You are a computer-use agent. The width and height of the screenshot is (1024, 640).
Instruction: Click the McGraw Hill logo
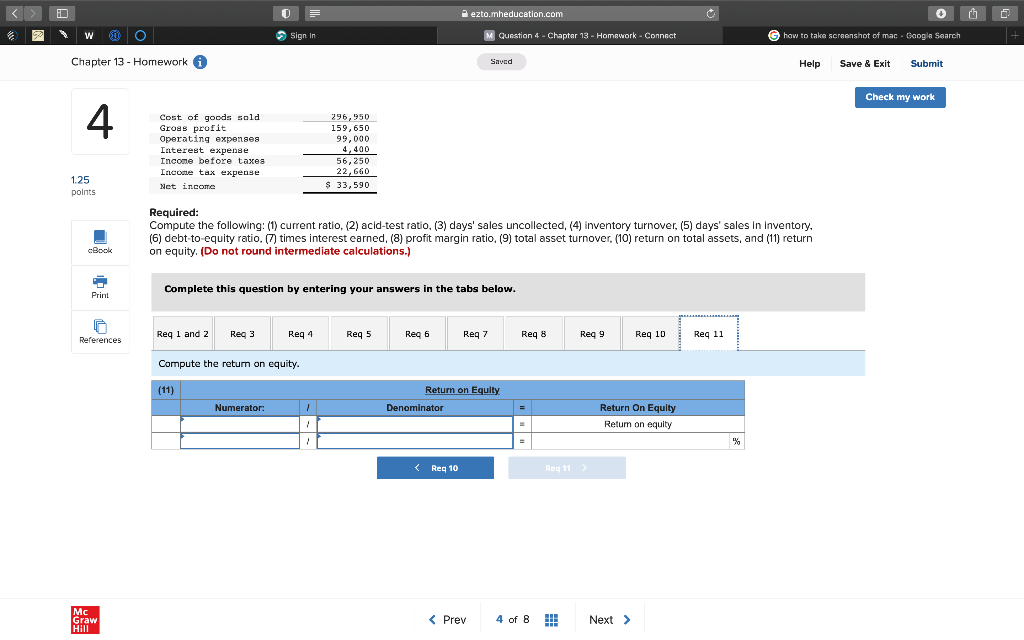coord(84,619)
